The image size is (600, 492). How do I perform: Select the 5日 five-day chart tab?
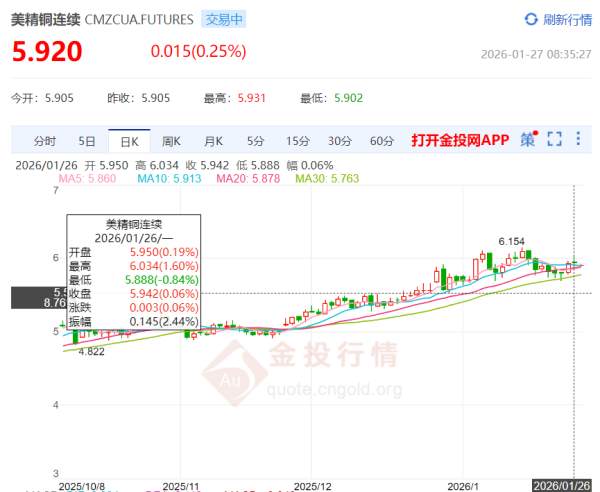tap(86, 141)
